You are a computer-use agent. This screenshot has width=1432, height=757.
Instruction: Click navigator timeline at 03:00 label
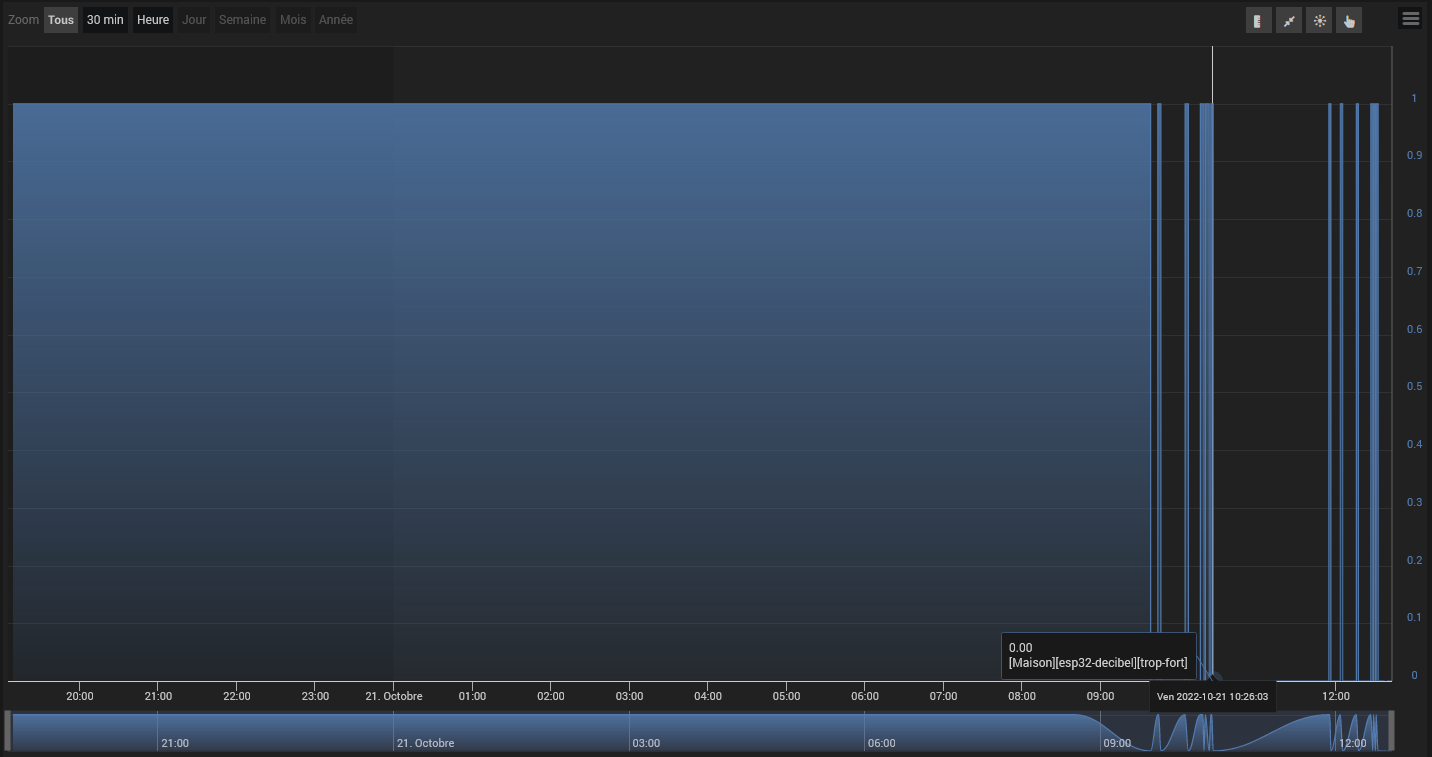(x=646, y=743)
